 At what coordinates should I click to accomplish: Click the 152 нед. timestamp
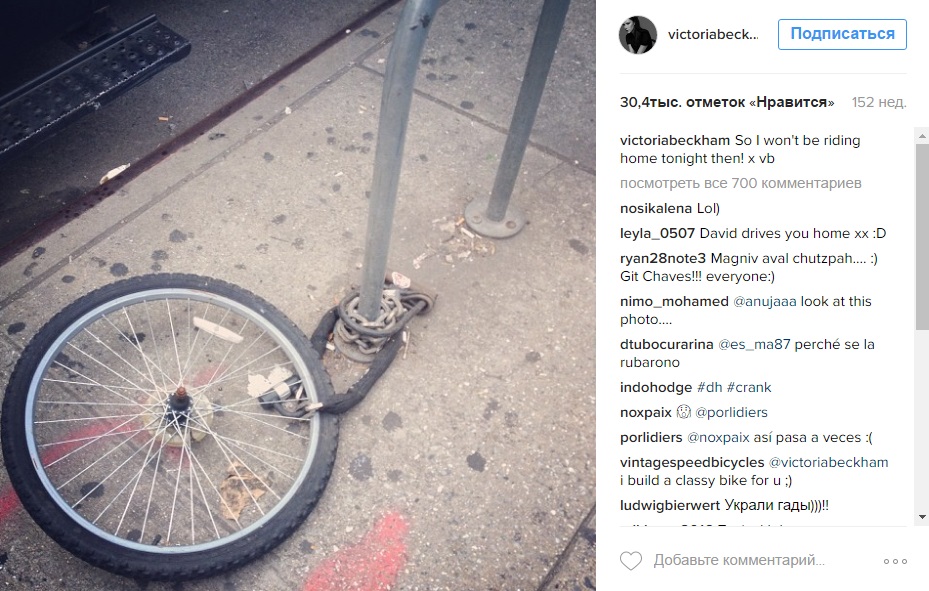click(879, 102)
